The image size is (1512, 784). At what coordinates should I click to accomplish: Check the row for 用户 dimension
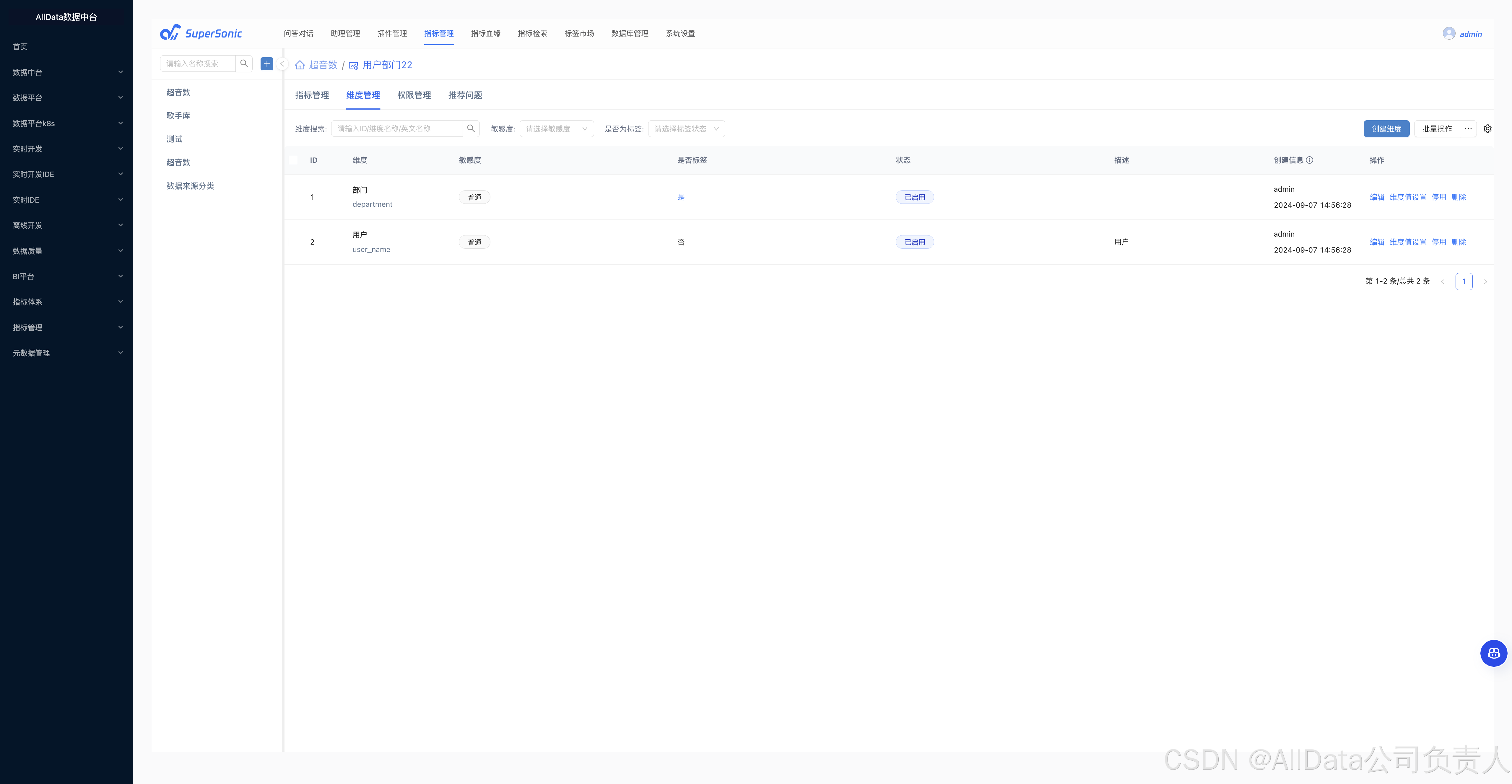[293, 242]
